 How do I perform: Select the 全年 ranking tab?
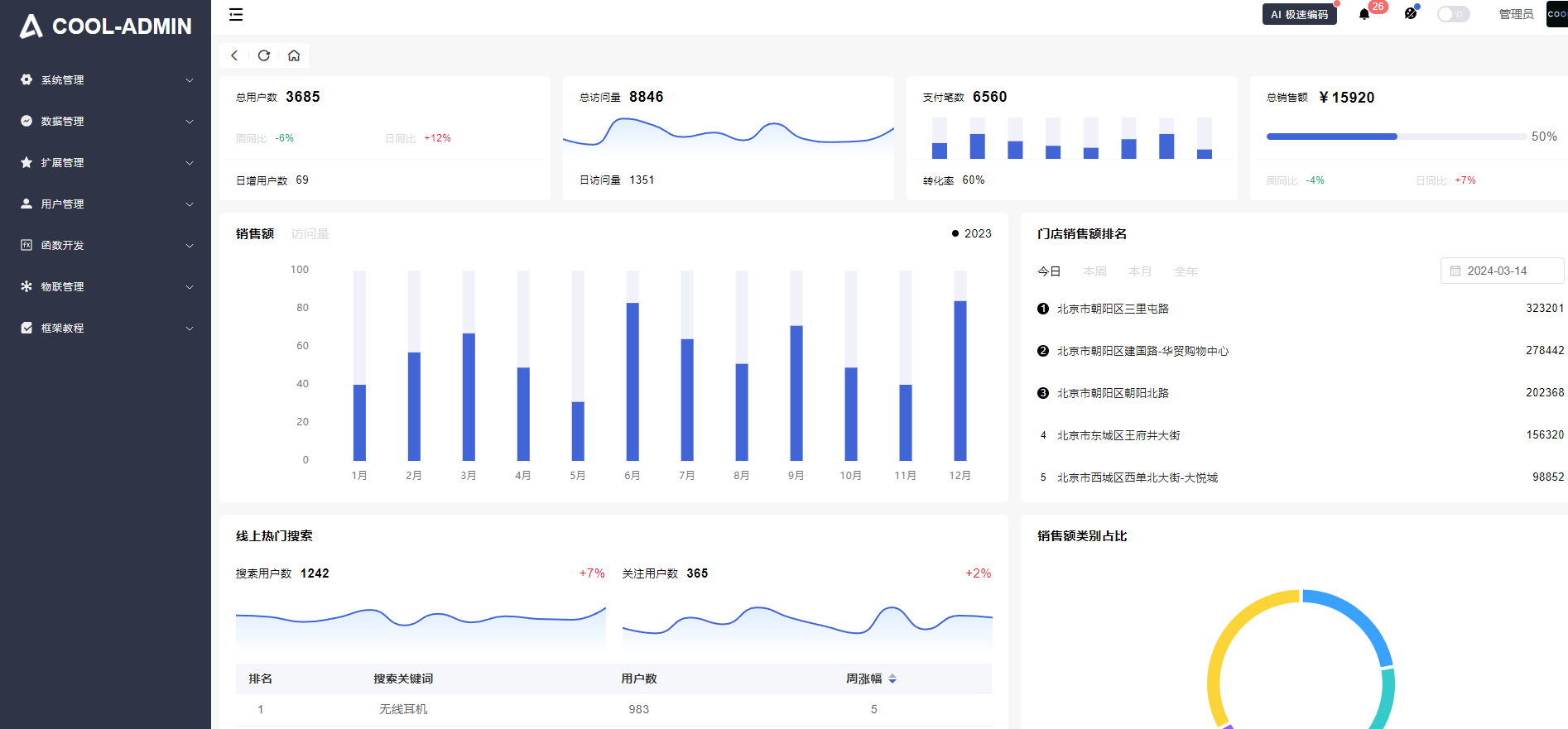[x=1186, y=271]
